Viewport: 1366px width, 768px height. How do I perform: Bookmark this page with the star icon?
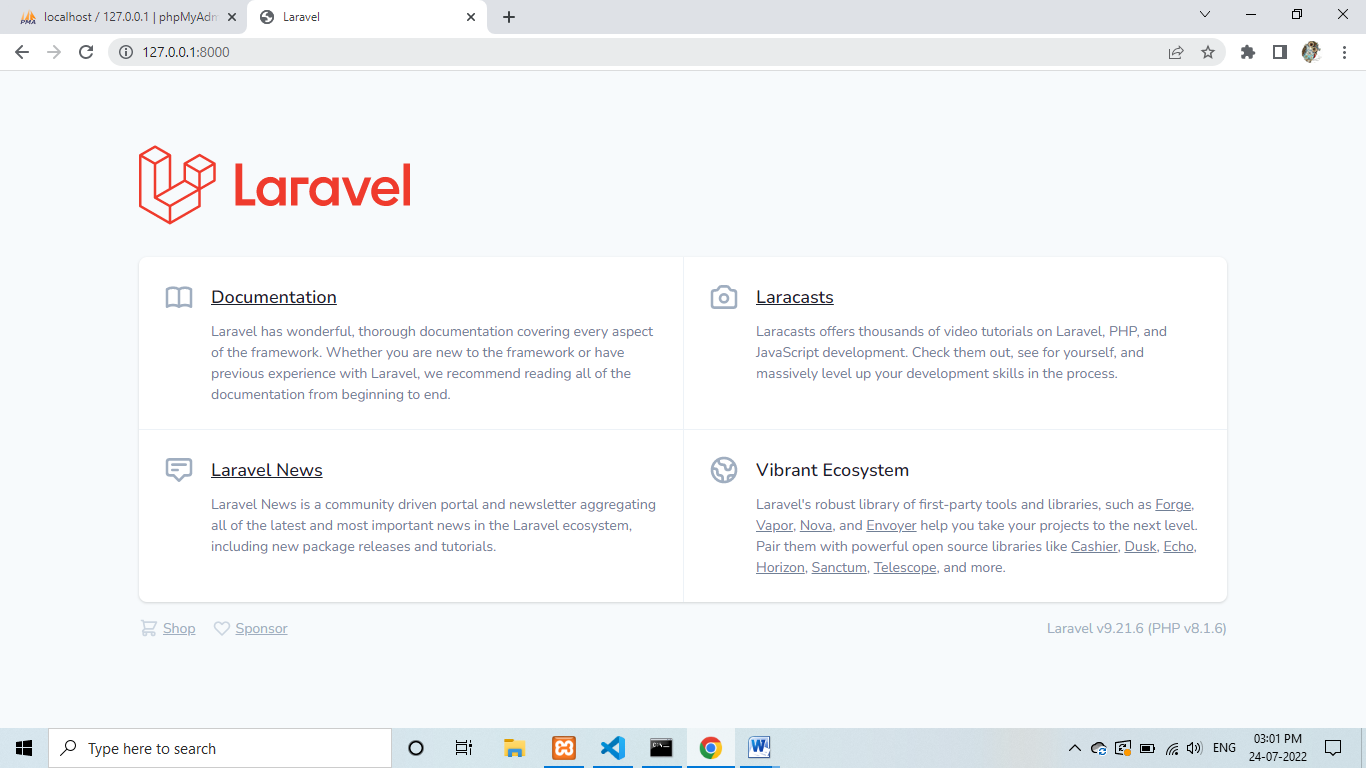tap(1208, 52)
